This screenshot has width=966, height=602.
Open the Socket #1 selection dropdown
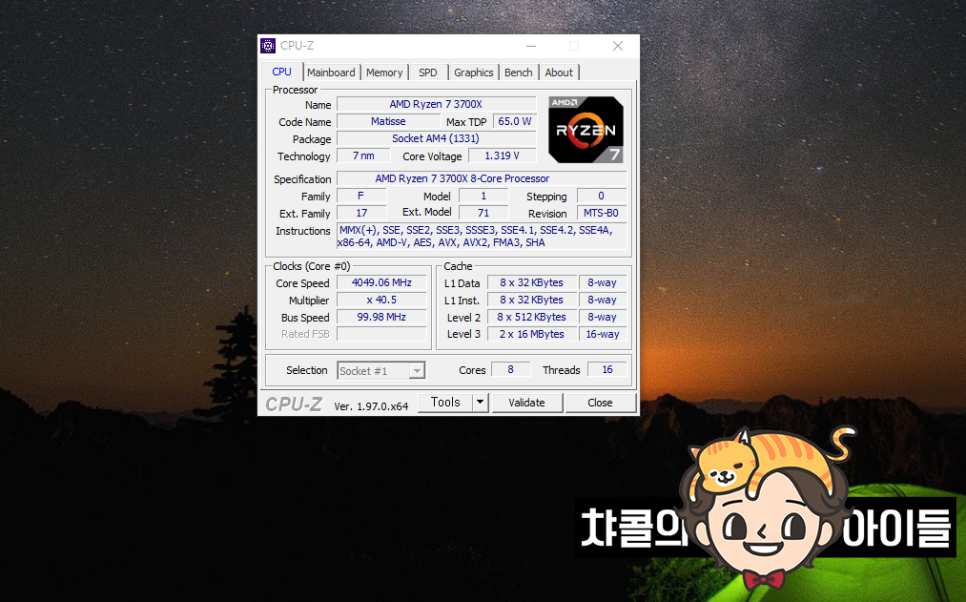pyautogui.click(x=381, y=370)
